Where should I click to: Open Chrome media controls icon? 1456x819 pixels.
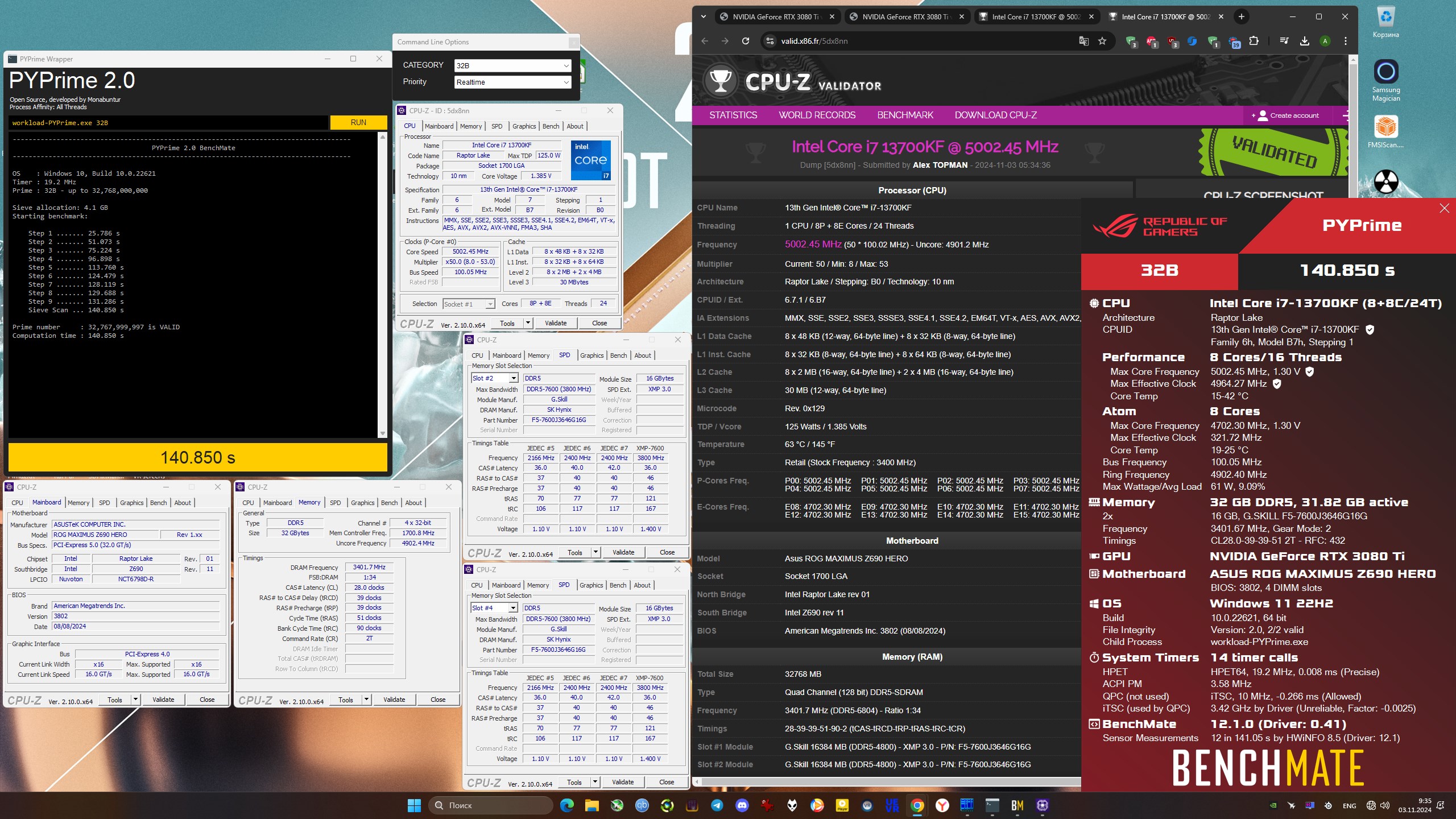tap(1284, 41)
